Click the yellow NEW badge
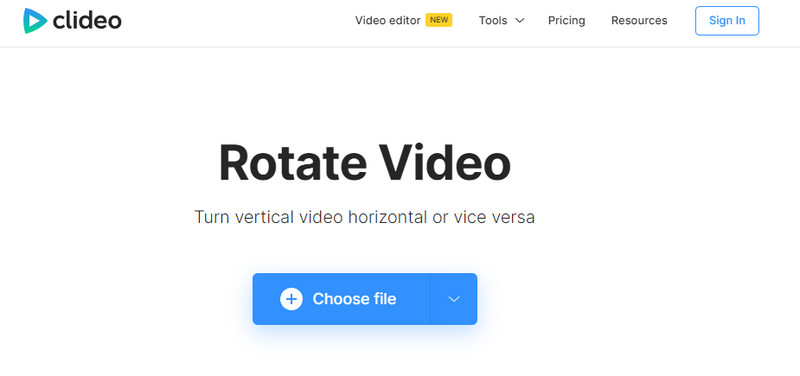This screenshot has height=376, width=800. tap(439, 20)
